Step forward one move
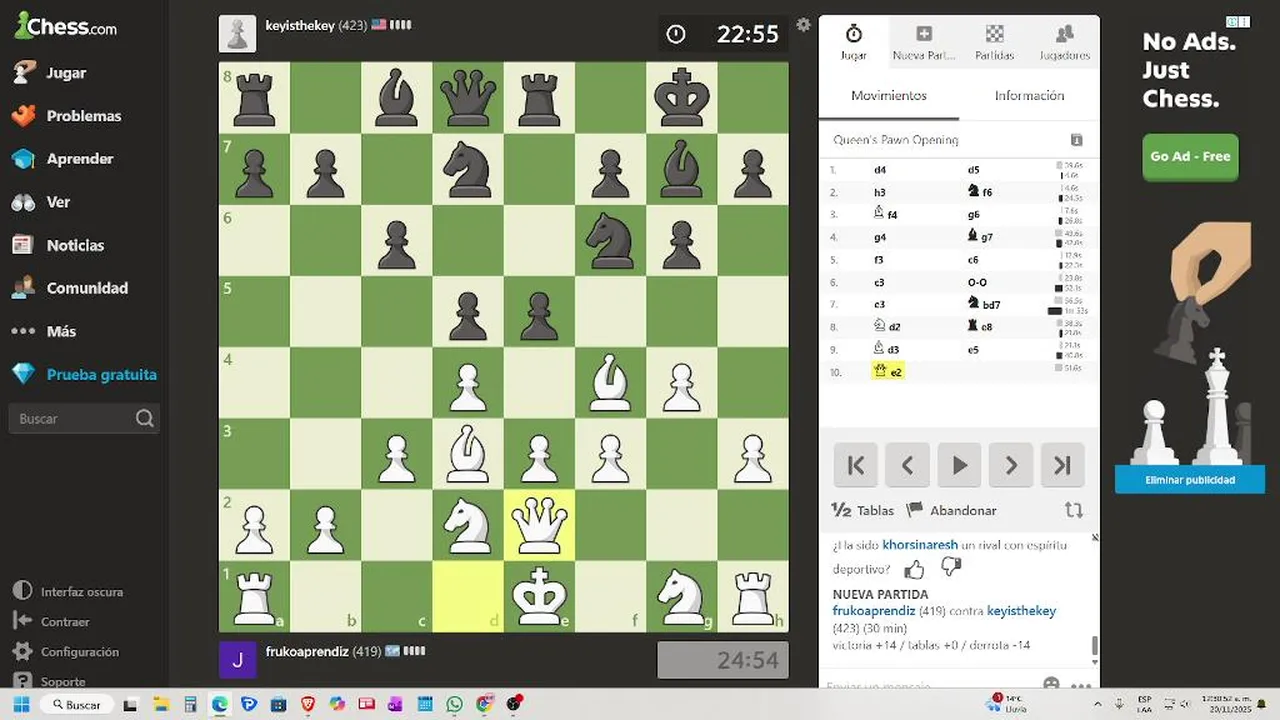Viewport: 1280px width, 720px height. [x=1011, y=465]
